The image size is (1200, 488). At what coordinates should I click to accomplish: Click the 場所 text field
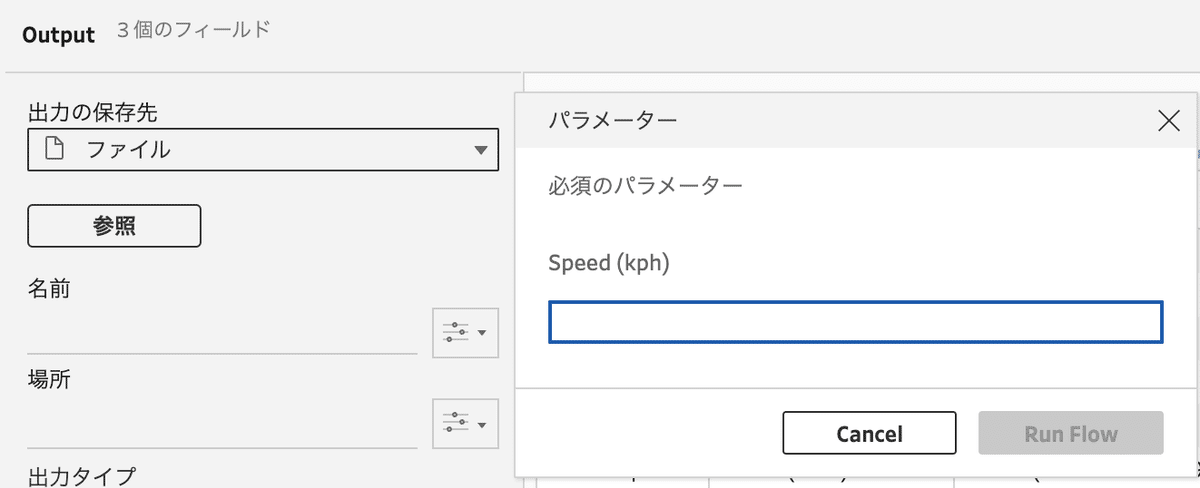click(222, 428)
